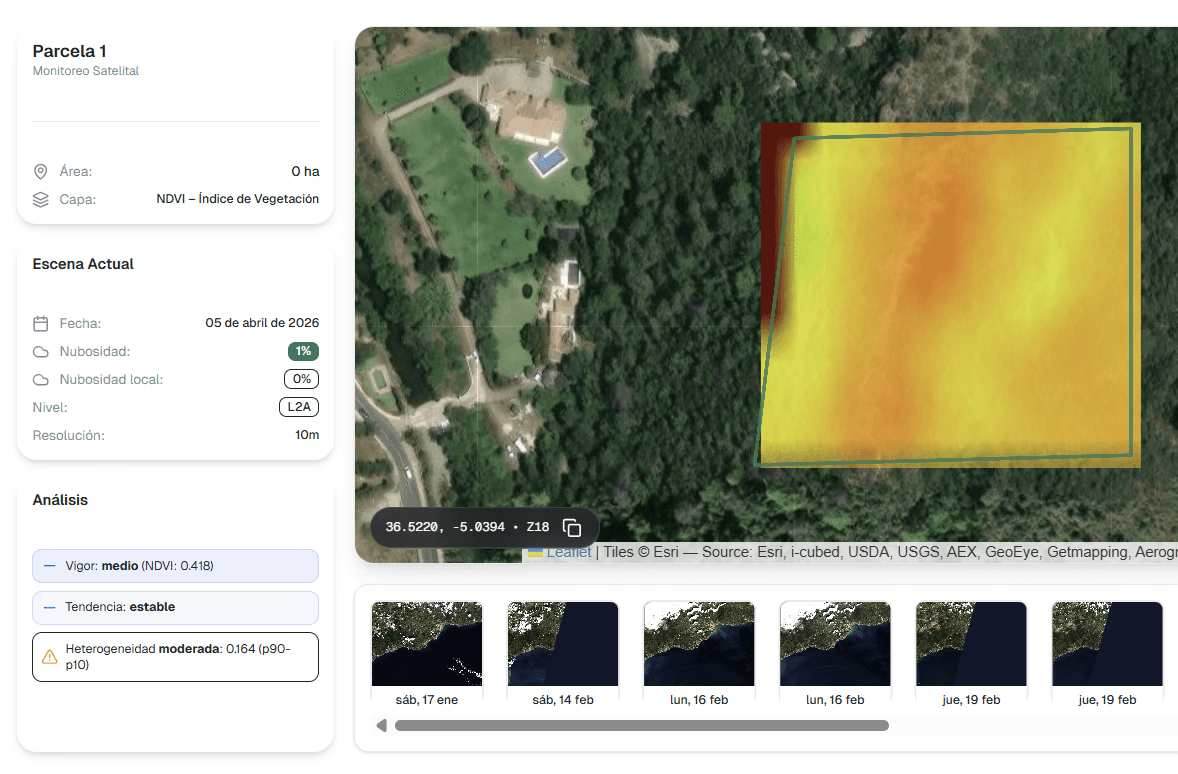This screenshot has height=774, width=1178.
Task: Click the date 05 de abril de 2026
Action: 262,323
